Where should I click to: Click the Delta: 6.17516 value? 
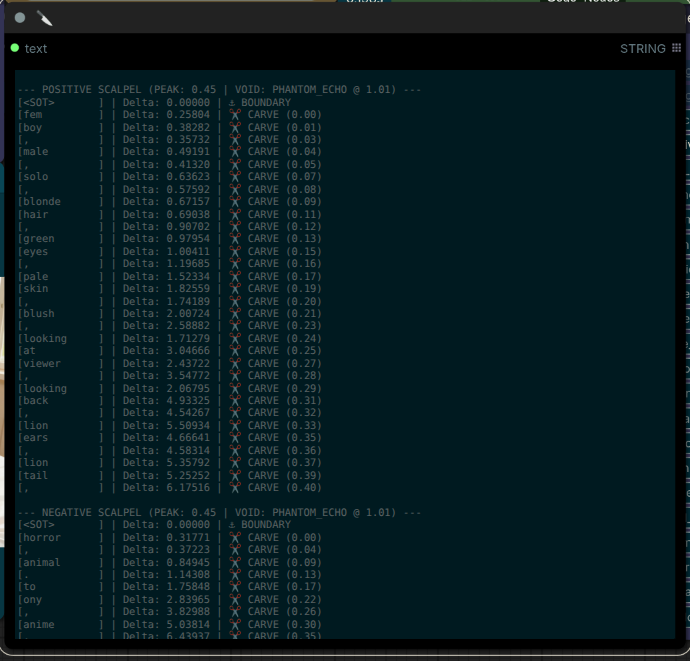[166, 488]
